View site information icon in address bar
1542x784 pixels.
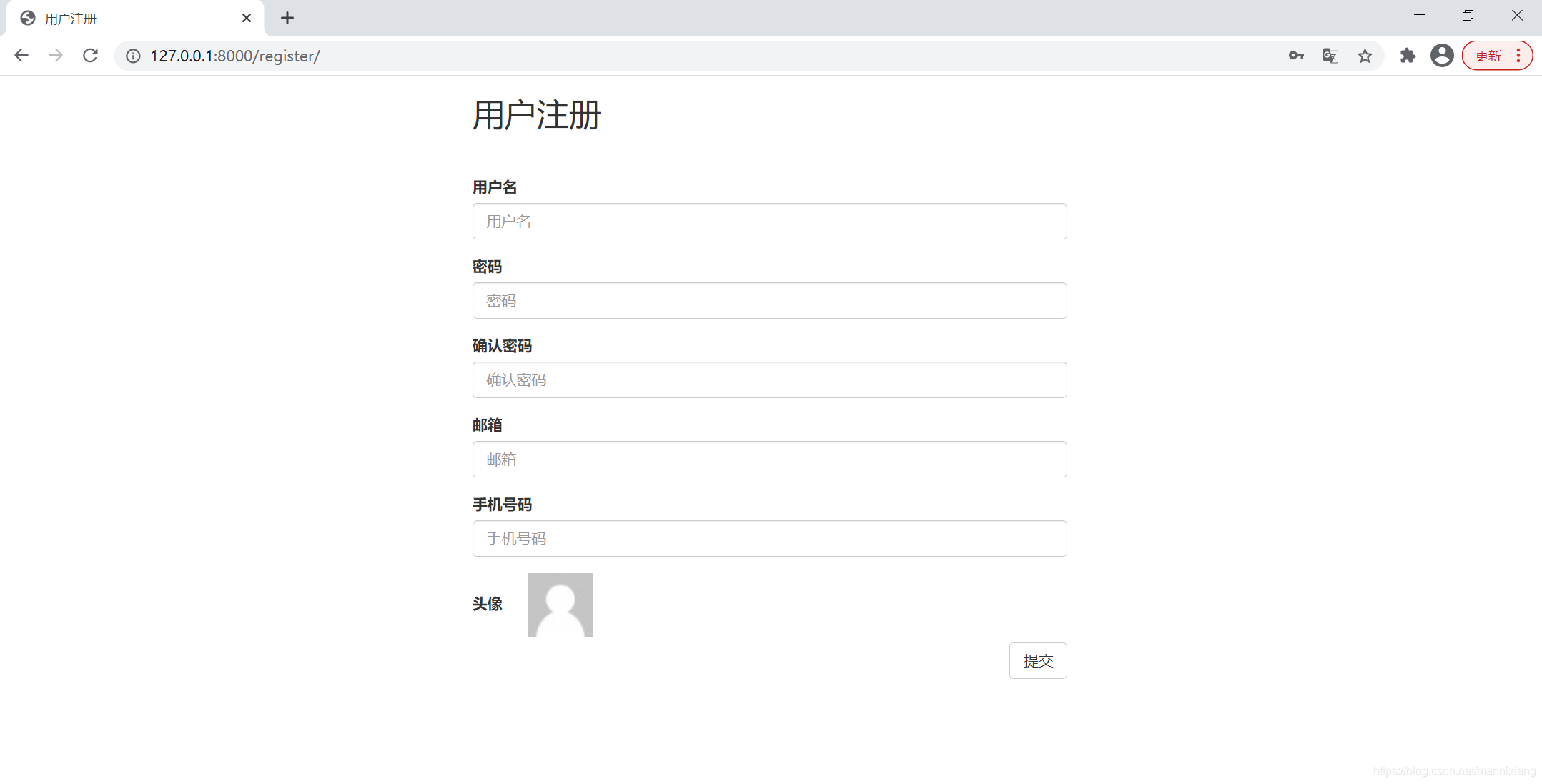[133, 56]
